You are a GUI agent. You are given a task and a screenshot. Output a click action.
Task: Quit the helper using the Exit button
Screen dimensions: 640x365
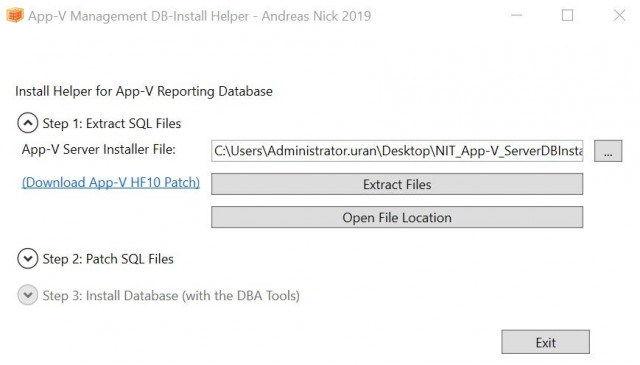(x=546, y=342)
